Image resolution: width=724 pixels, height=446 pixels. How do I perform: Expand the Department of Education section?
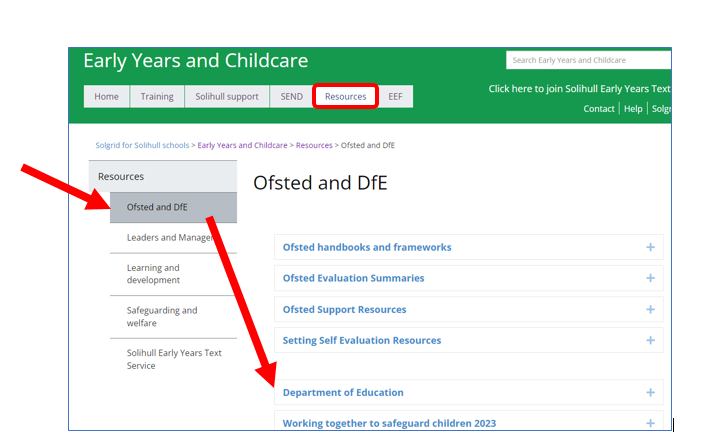coord(343,392)
